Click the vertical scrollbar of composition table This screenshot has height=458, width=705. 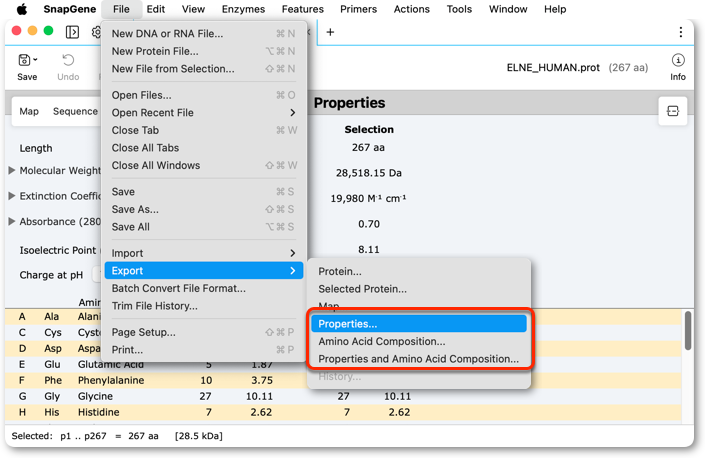tap(687, 330)
